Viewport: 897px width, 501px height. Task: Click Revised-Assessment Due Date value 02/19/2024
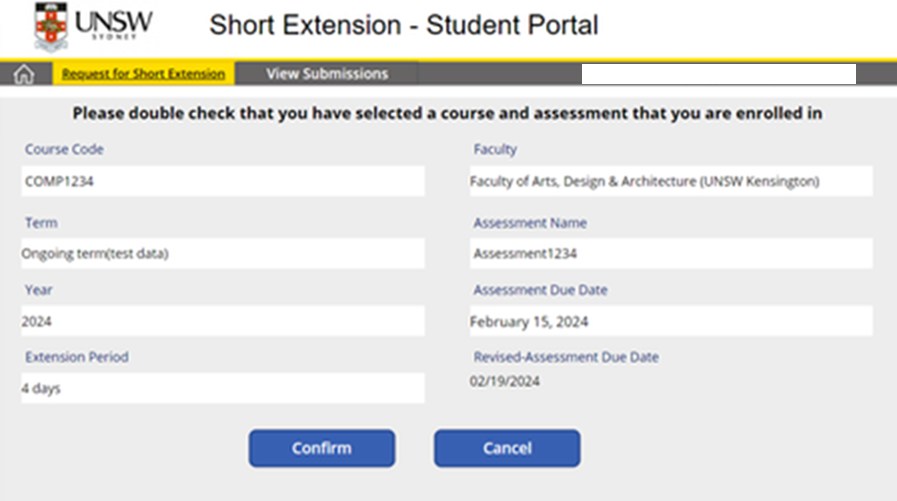coord(504,381)
